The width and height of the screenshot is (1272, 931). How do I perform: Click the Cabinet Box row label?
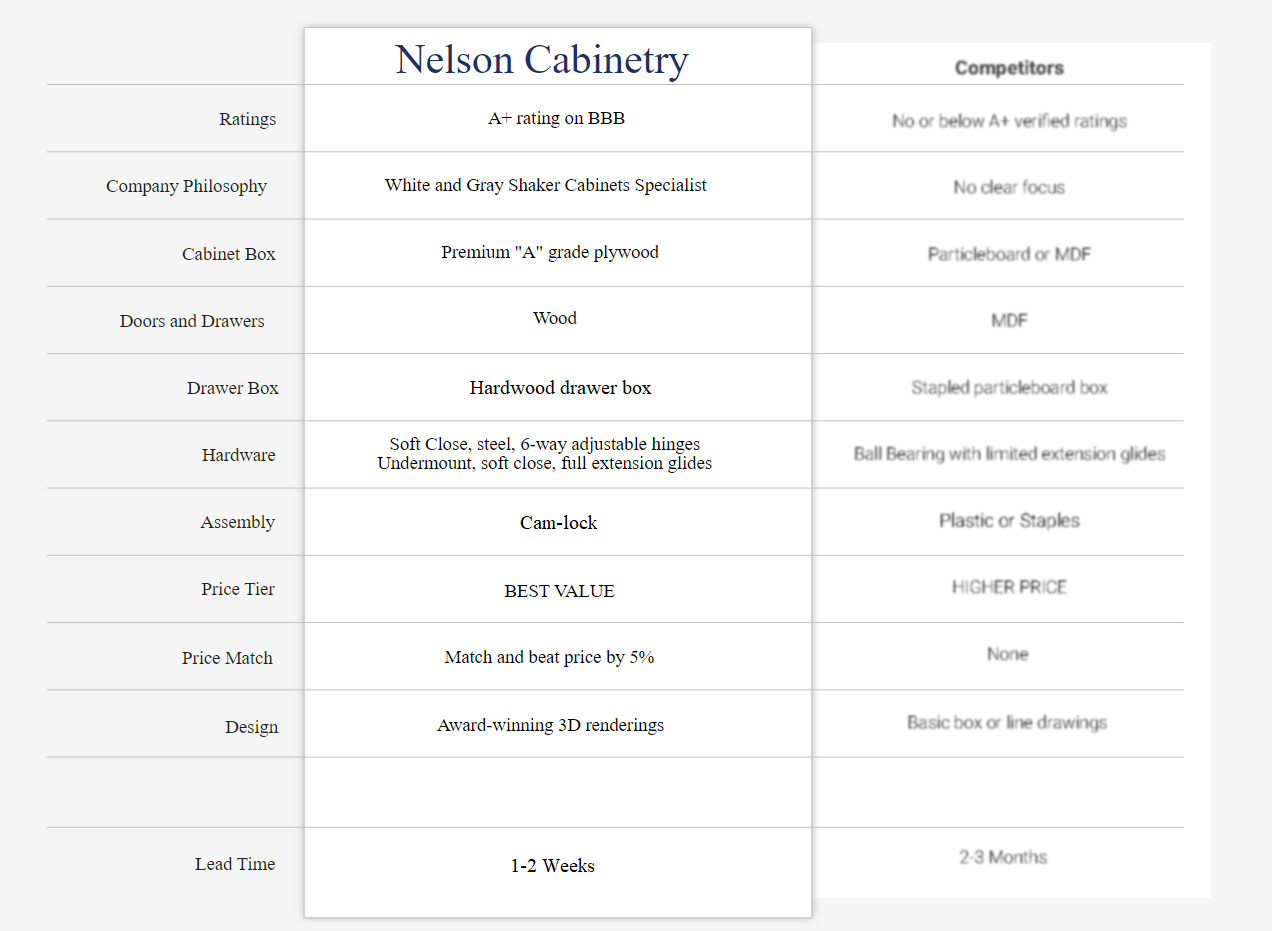(228, 254)
